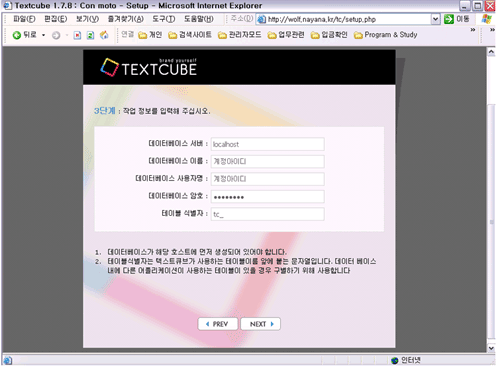The image size is (500, 366).
Task: Focus the 테이블 식별자 field with tc_
Action: [x=268, y=214]
